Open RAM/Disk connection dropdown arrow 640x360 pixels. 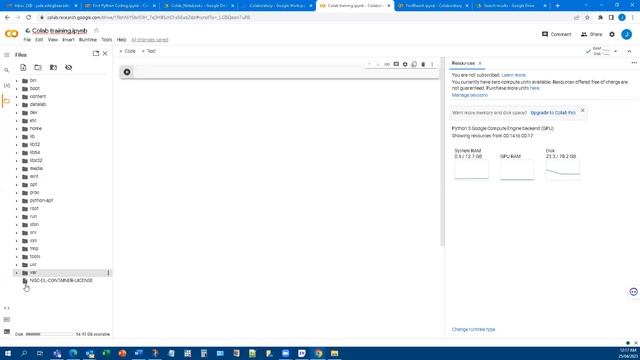(616, 51)
